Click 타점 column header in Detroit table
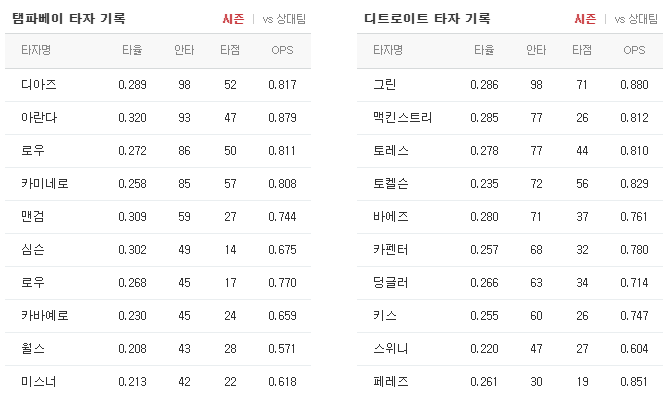The image size is (664, 402). [582, 50]
